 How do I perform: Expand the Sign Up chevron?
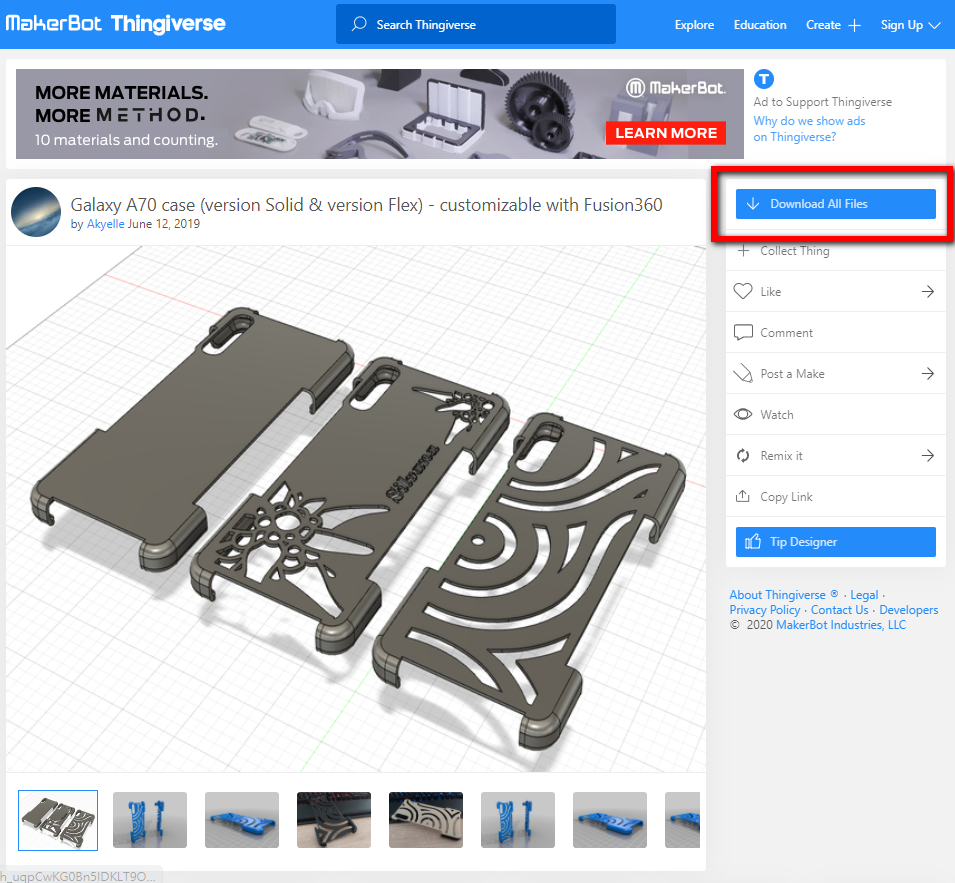tap(934, 25)
